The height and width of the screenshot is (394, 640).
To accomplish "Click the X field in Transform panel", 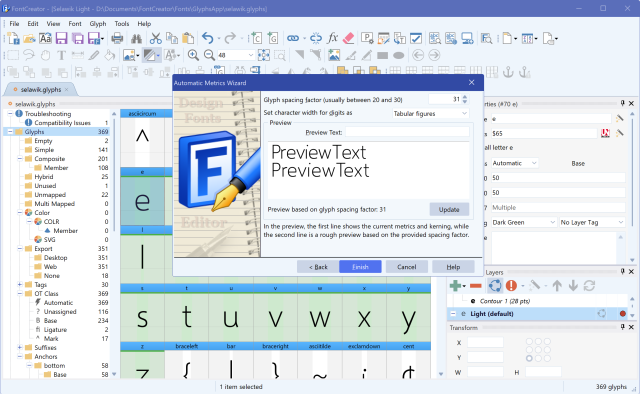I will [x=485, y=343].
